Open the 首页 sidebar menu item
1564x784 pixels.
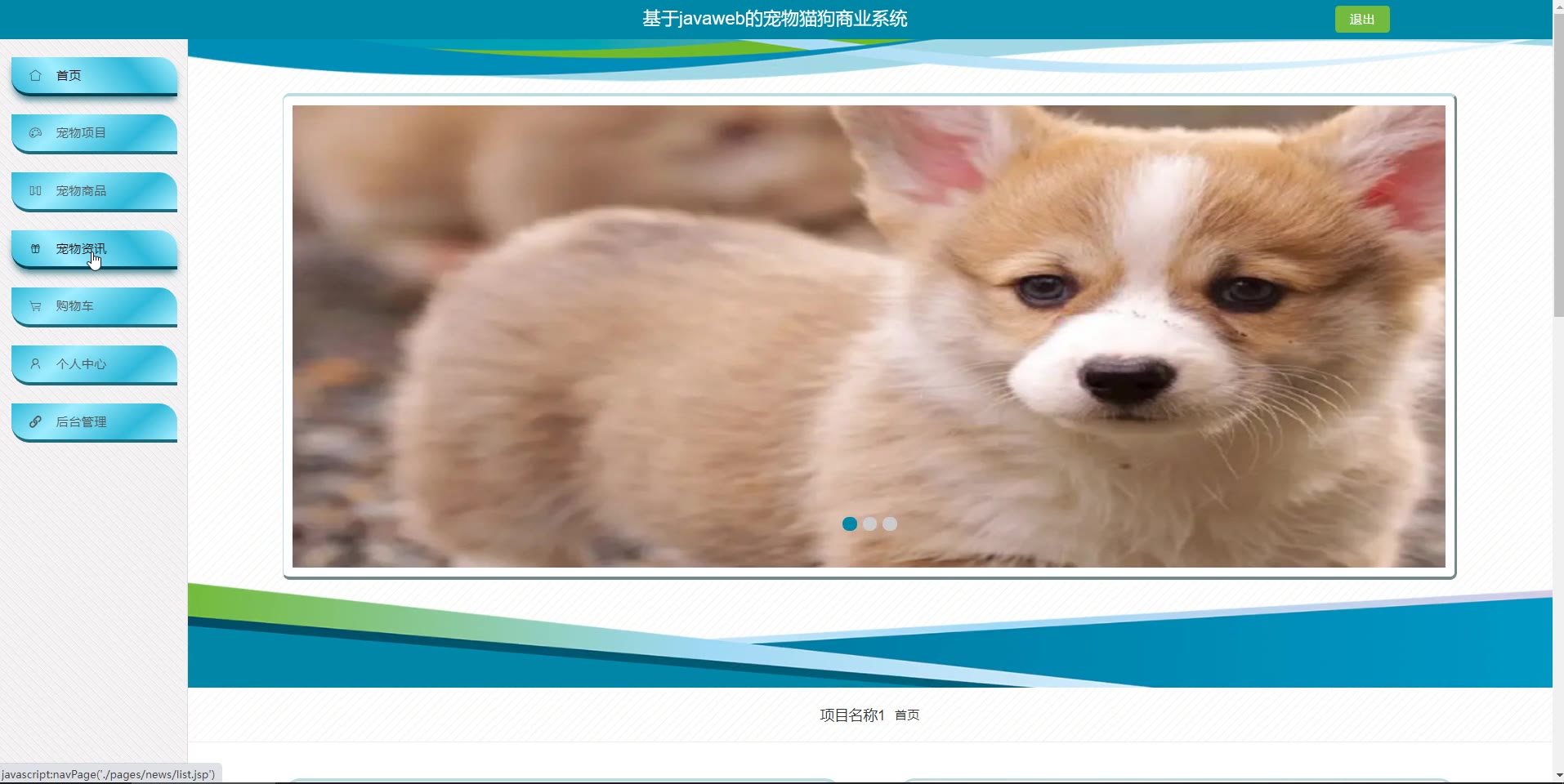click(x=94, y=76)
